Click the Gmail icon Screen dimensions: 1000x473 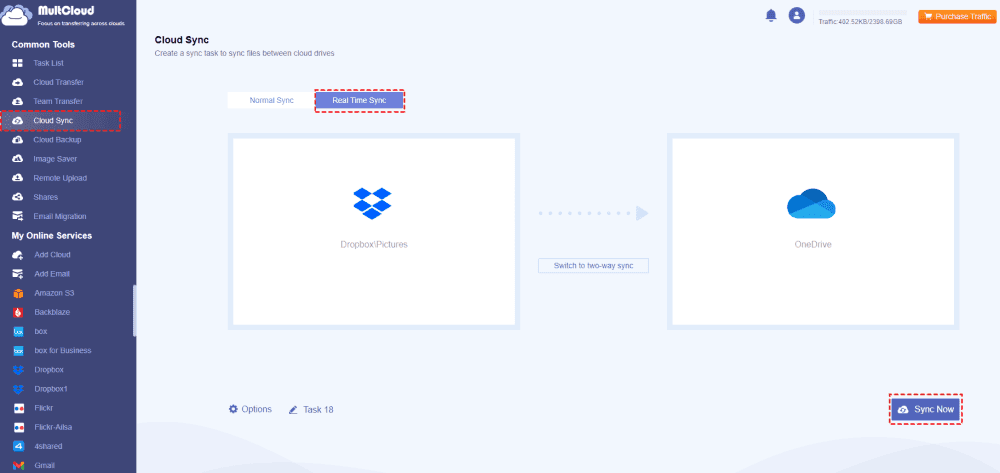tap(18, 465)
